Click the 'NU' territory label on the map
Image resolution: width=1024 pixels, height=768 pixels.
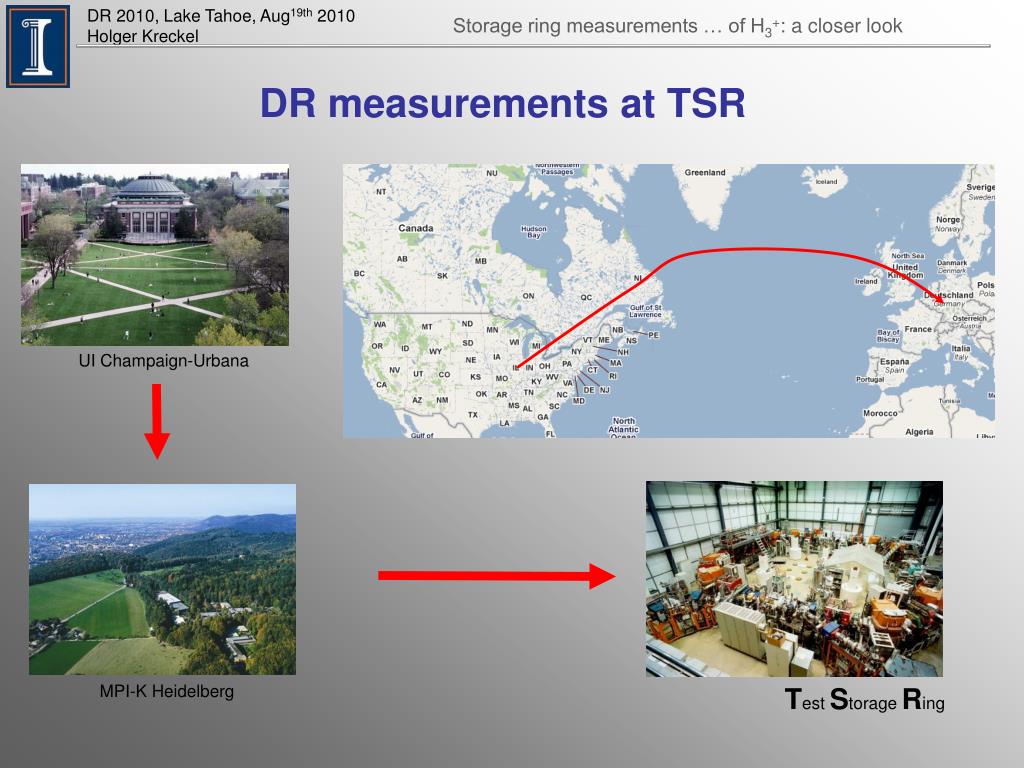[x=492, y=173]
